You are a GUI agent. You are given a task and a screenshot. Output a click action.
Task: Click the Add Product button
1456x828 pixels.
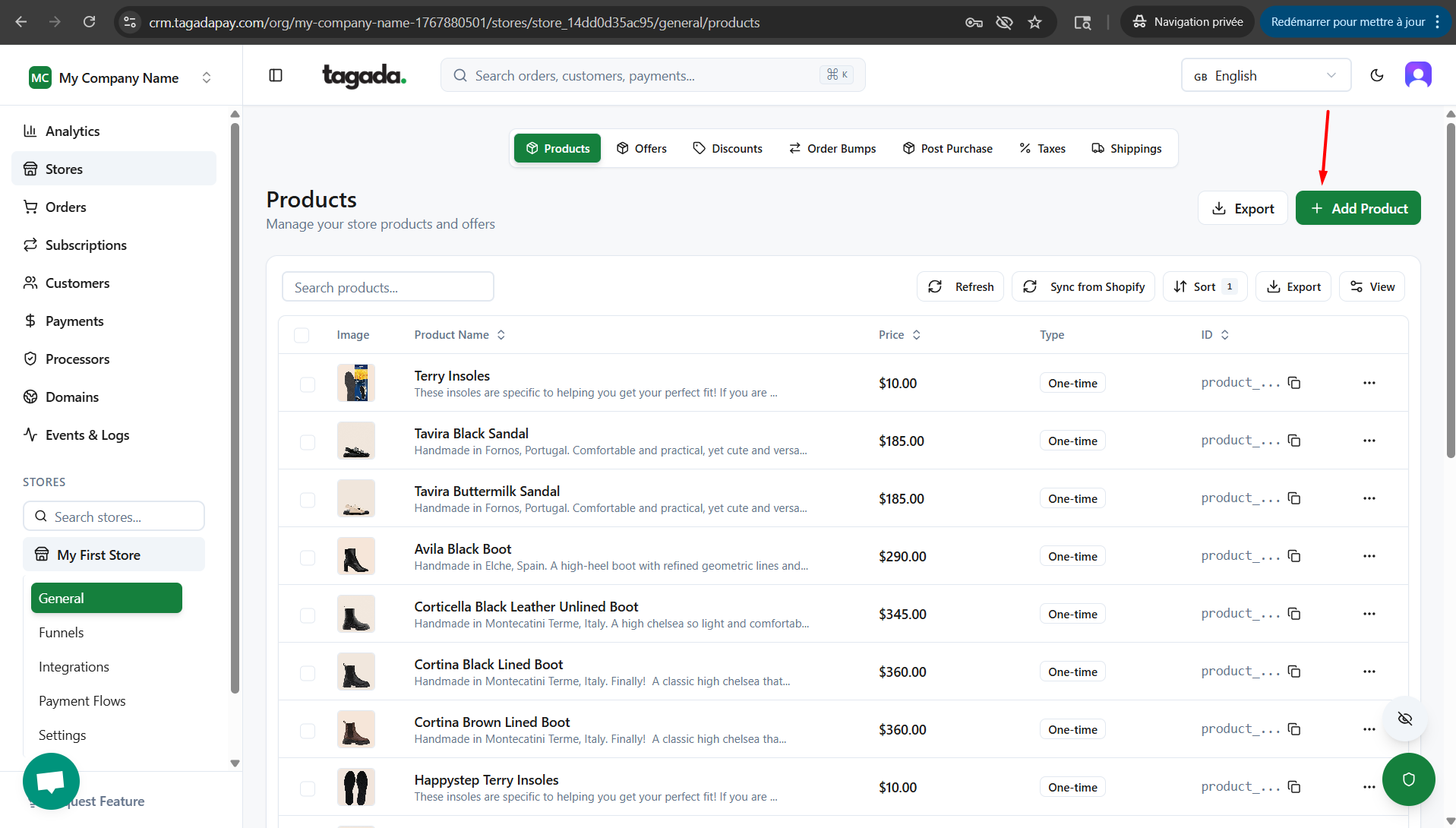(1357, 208)
